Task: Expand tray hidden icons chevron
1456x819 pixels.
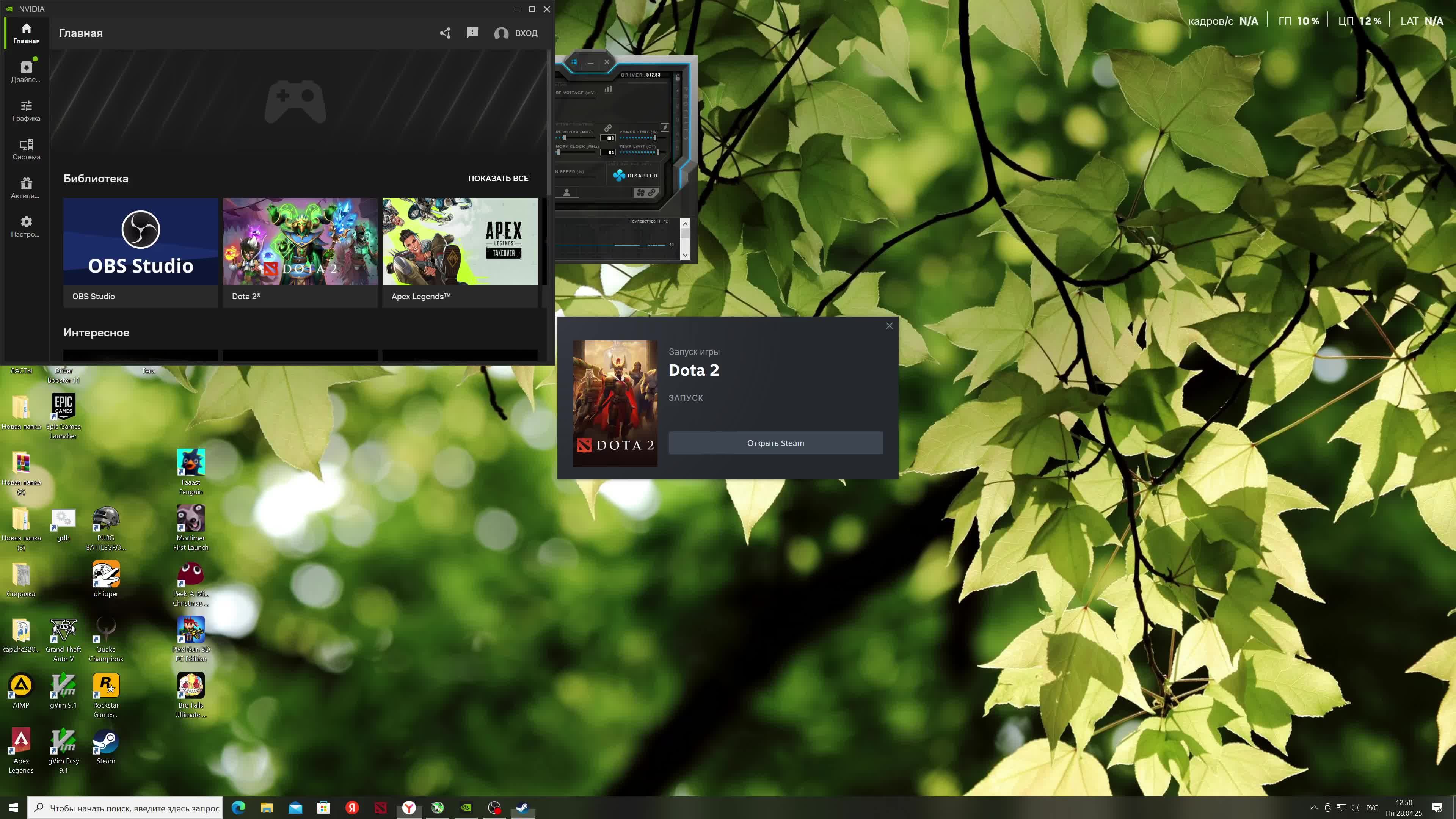Action: [1313, 807]
